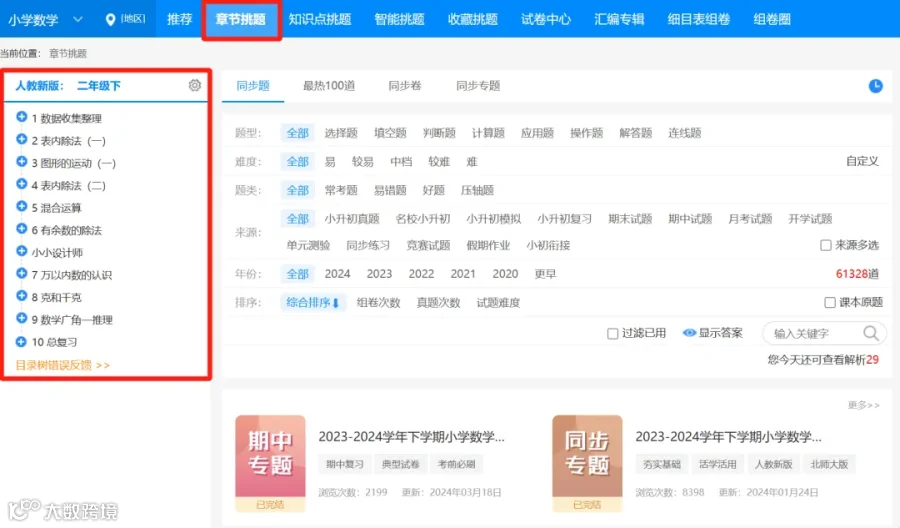Set difficulty filter to 较易
The image size is (900, 528).
(363, 162)
